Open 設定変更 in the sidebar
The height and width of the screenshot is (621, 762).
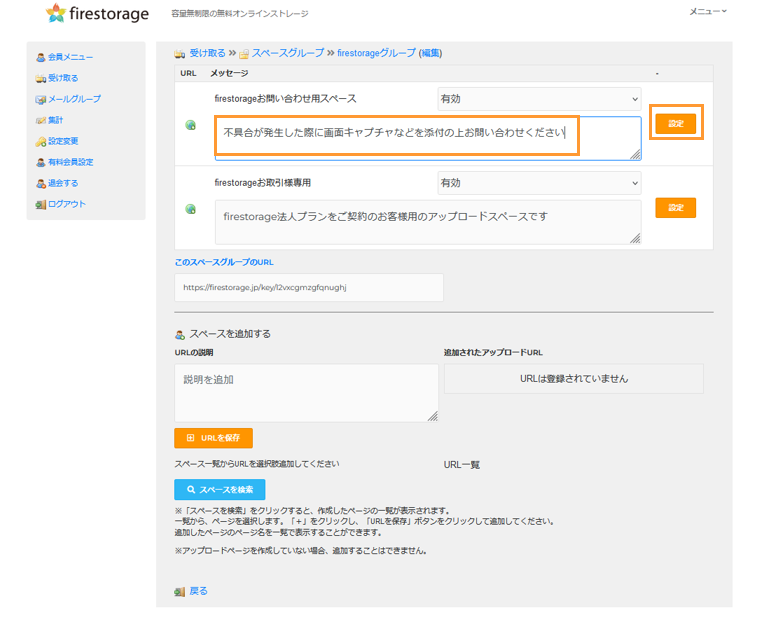pyautogui.click(x=63, y=141)
